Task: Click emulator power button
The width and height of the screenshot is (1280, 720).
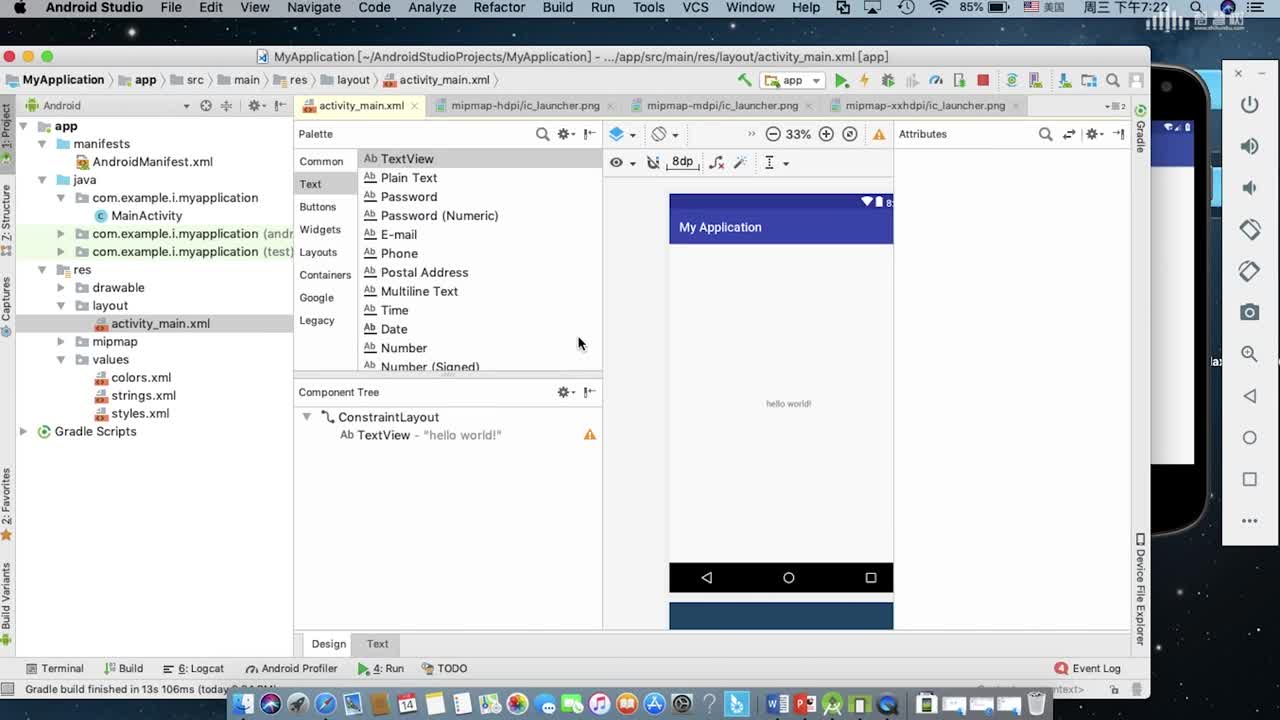Action: pos(1249,105)
